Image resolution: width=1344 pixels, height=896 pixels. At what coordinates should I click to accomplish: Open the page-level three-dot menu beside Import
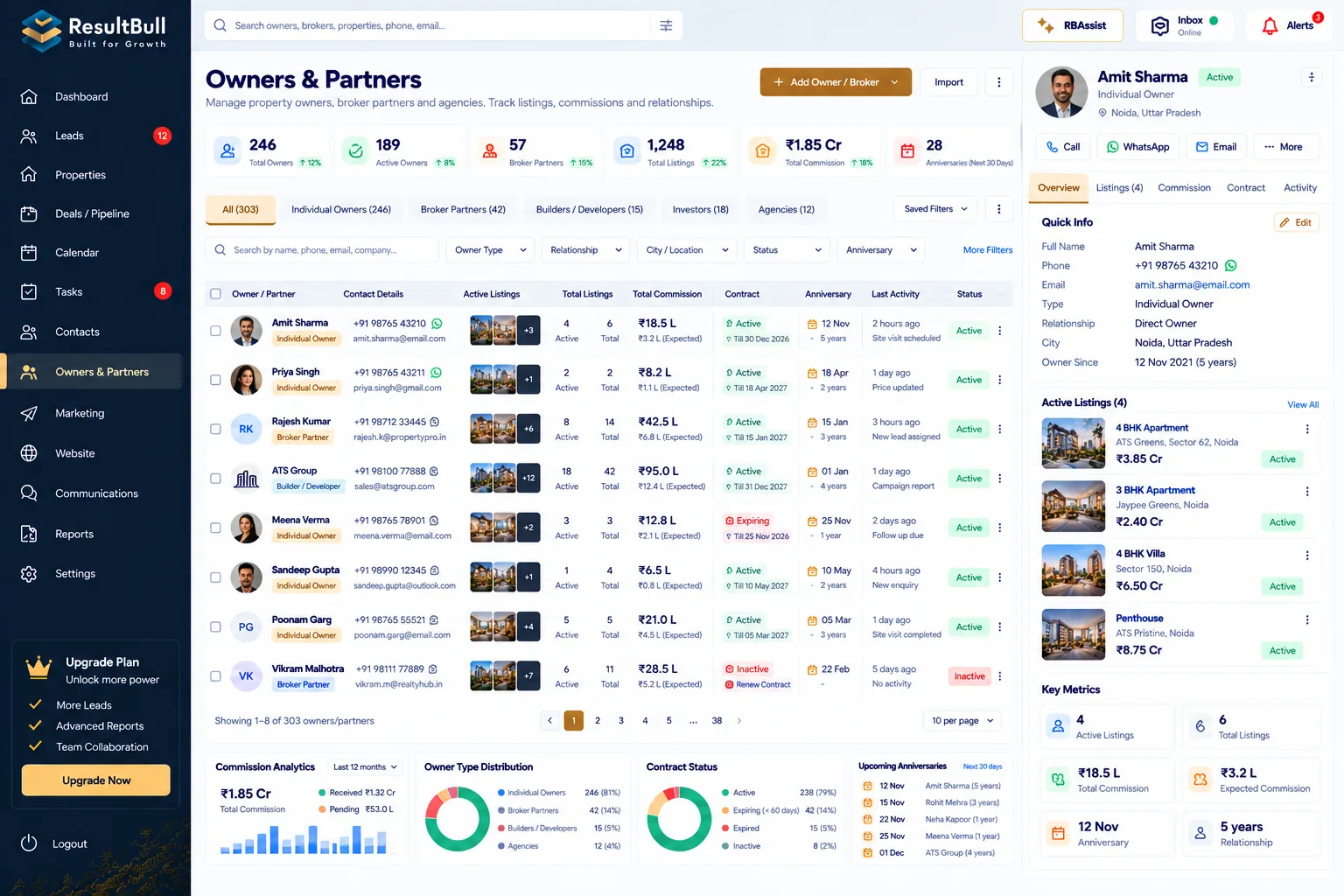999,82
